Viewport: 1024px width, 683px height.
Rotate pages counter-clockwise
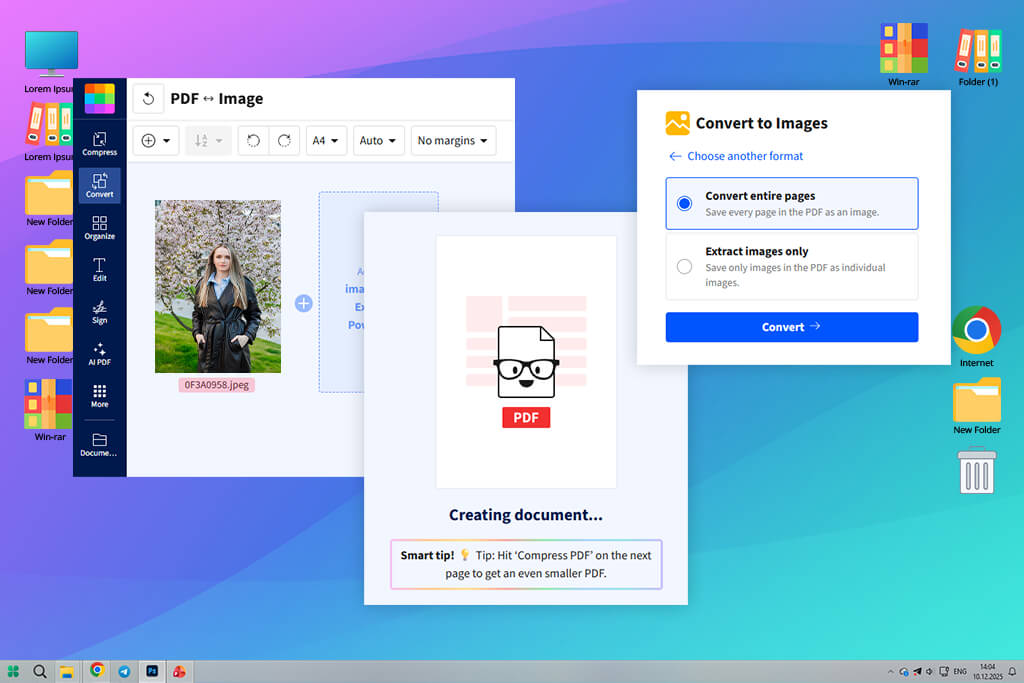point(253,140)
